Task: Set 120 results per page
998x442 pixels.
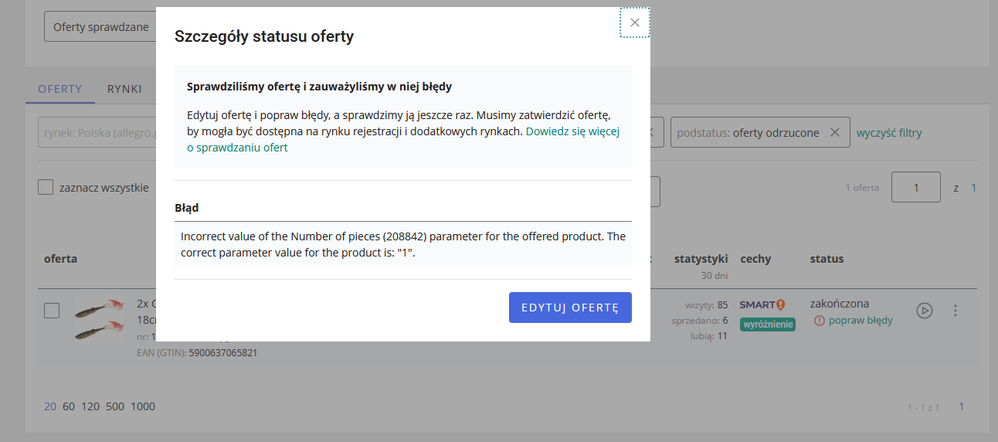Action: (90, 406)
